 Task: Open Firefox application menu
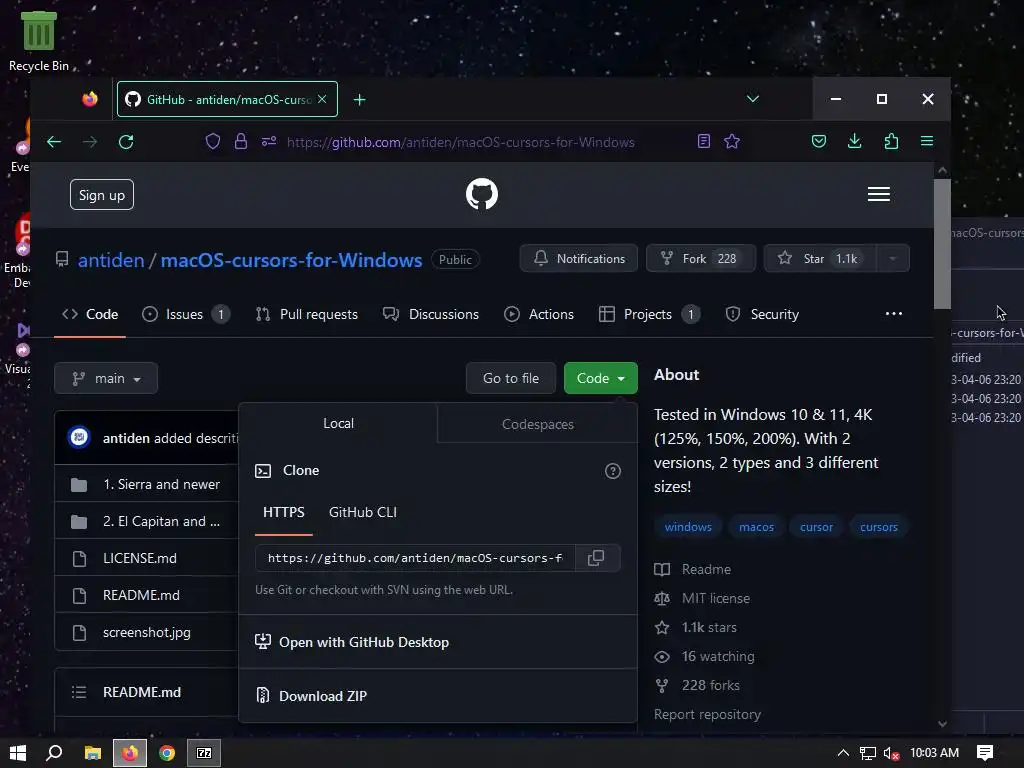(x=927, y=142)
